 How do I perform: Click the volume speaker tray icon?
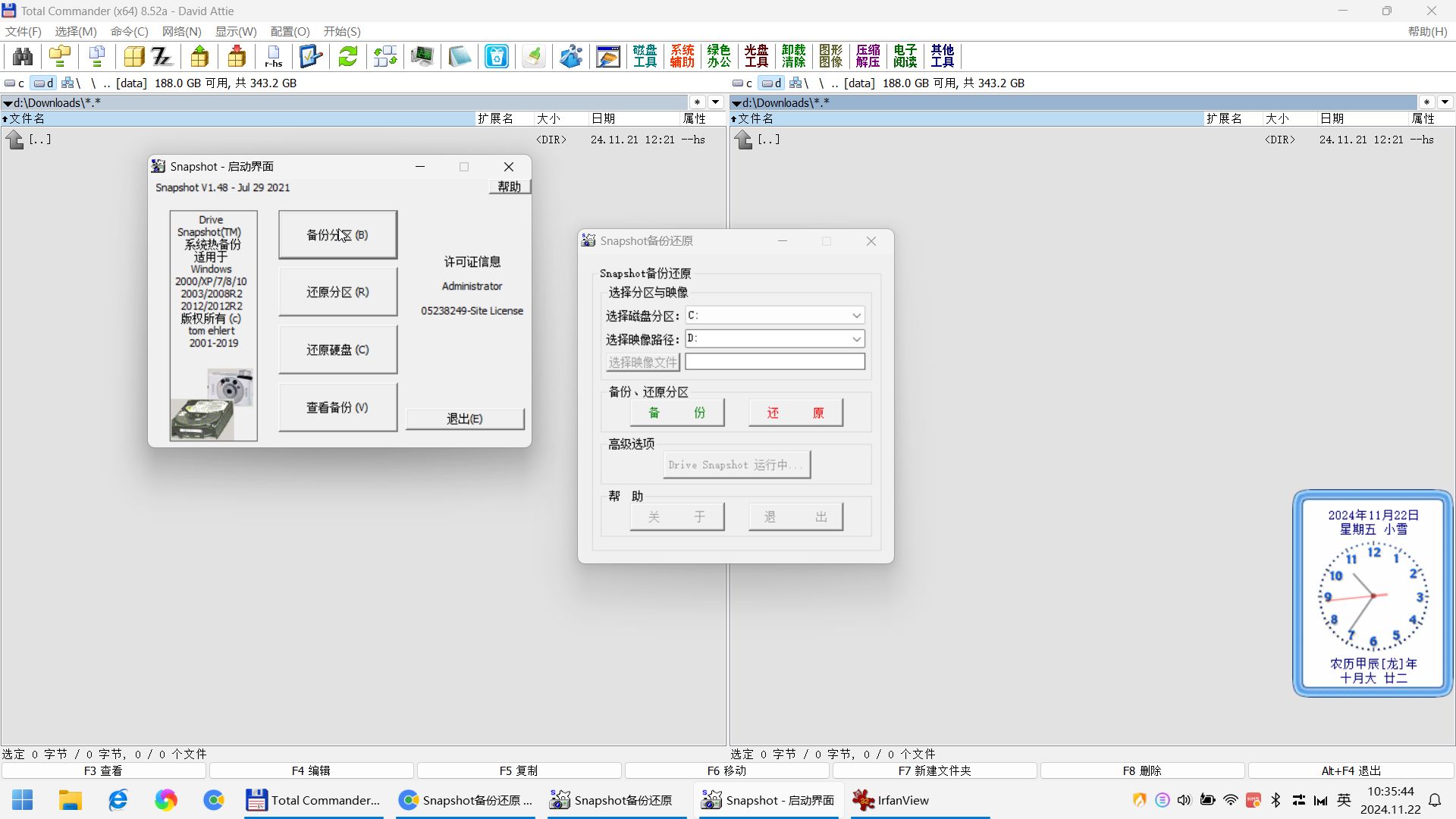point(1185,800)
